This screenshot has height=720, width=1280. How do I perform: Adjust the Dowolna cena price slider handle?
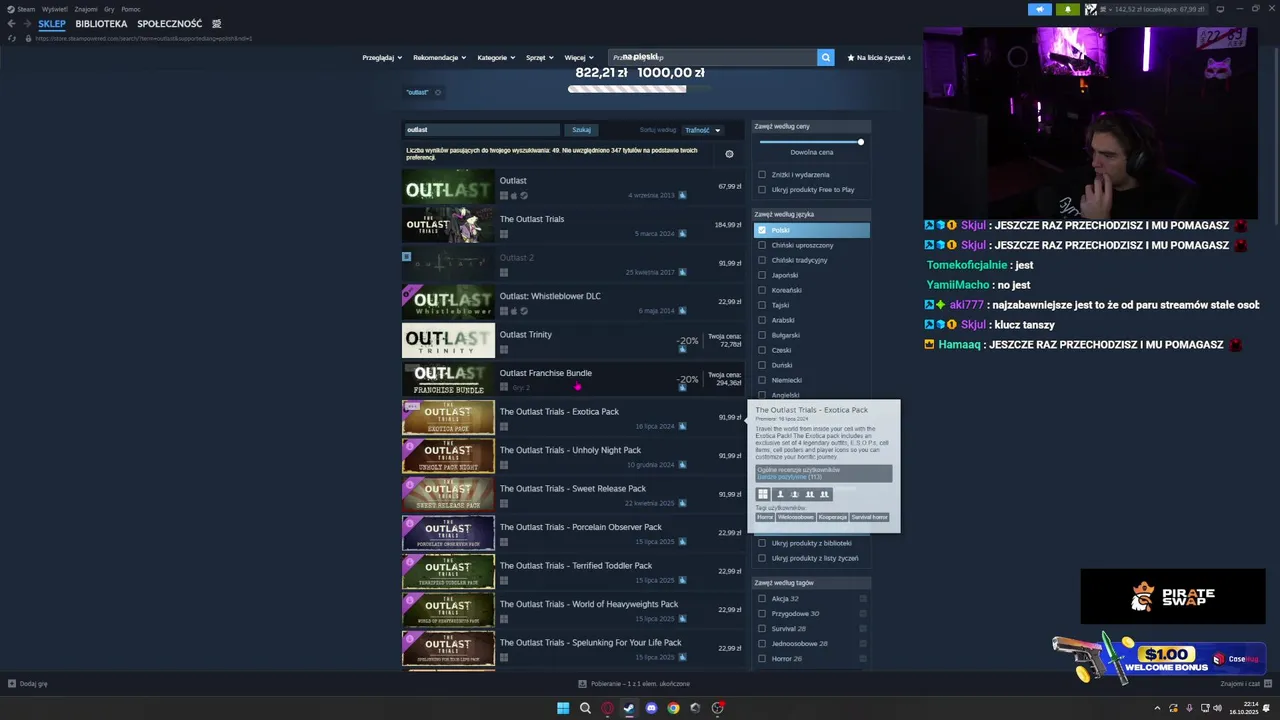click(860, 142)
